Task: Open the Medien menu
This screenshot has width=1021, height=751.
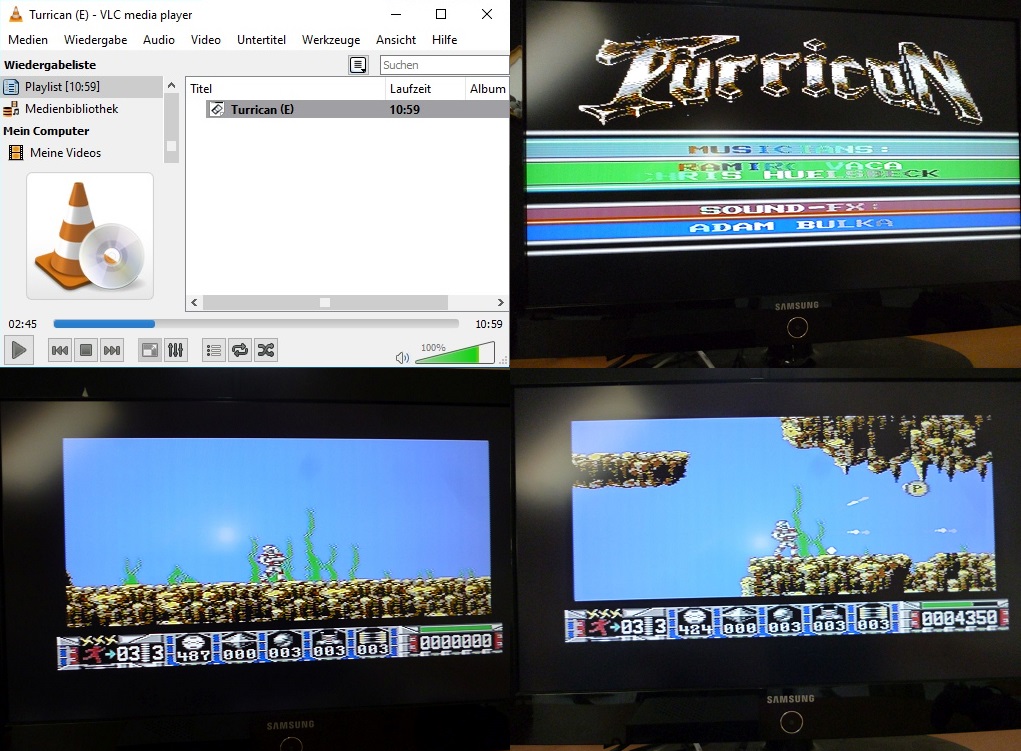Action: [x=28, y=40]
